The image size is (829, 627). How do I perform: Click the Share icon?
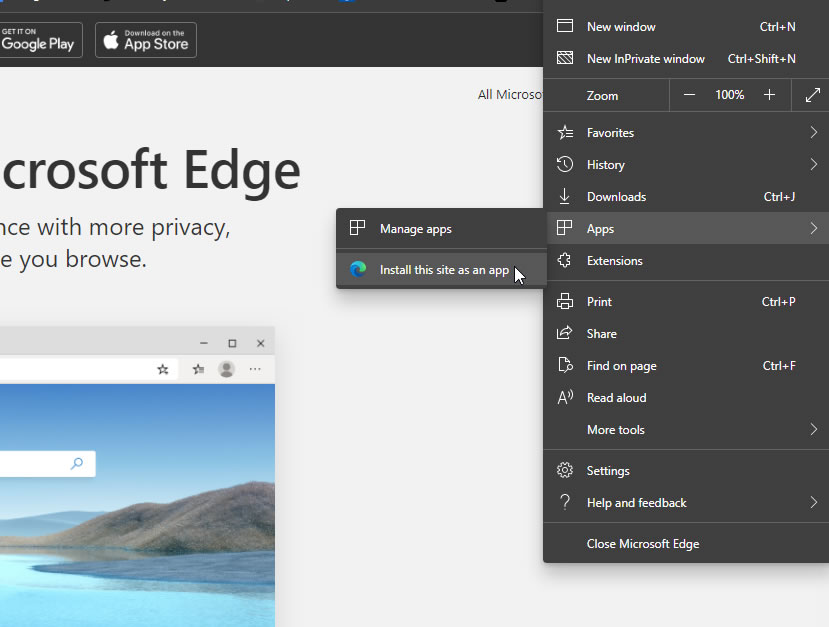565,333
